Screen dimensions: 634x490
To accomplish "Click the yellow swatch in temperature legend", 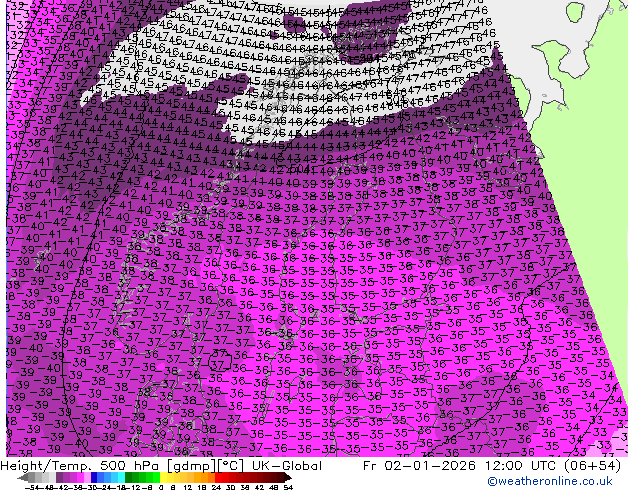I will (x=163, y=478).
